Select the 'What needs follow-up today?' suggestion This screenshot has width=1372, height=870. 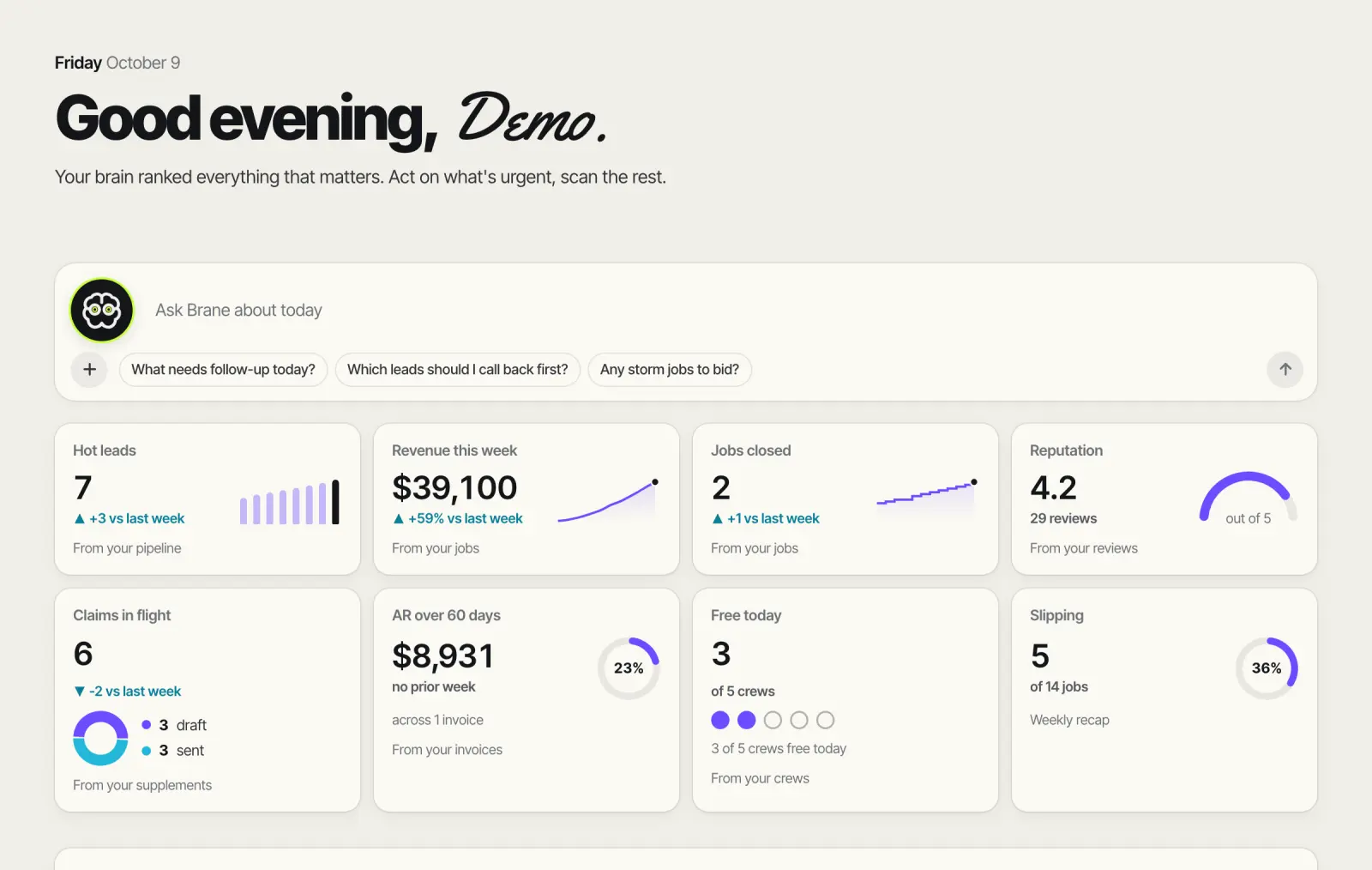tap(223, 370)
